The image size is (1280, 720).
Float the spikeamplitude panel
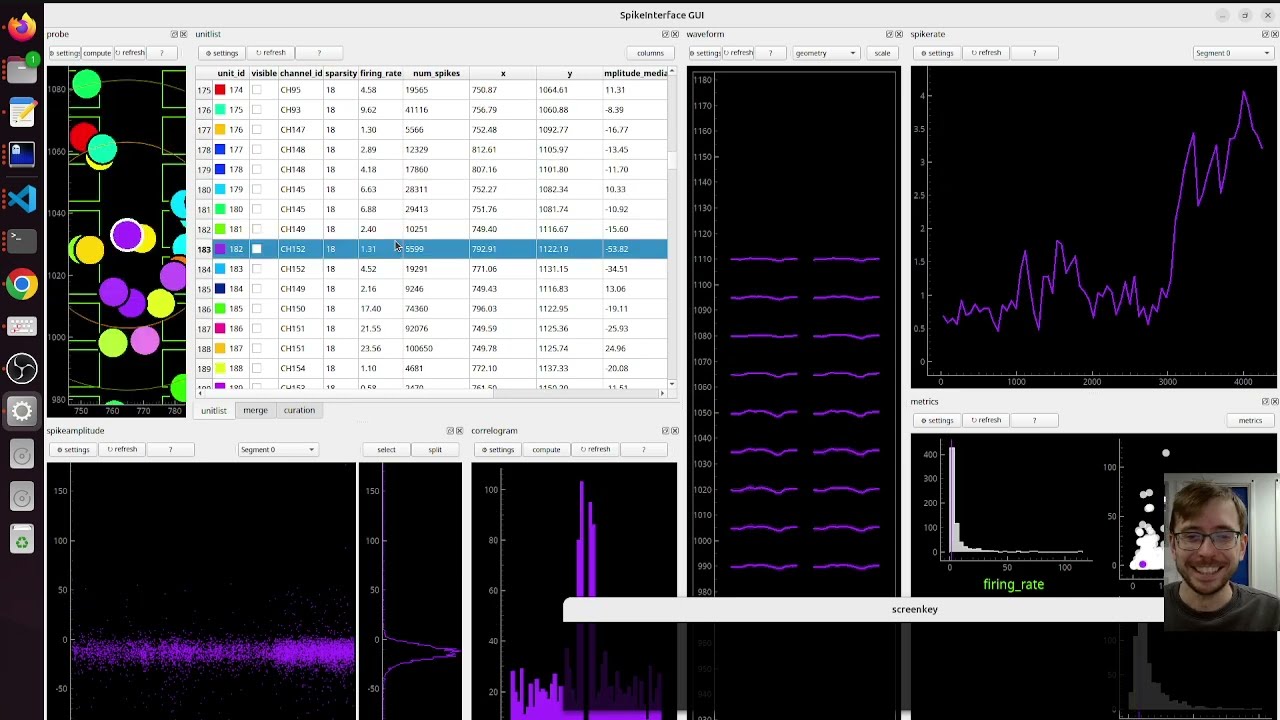(450, 431)
